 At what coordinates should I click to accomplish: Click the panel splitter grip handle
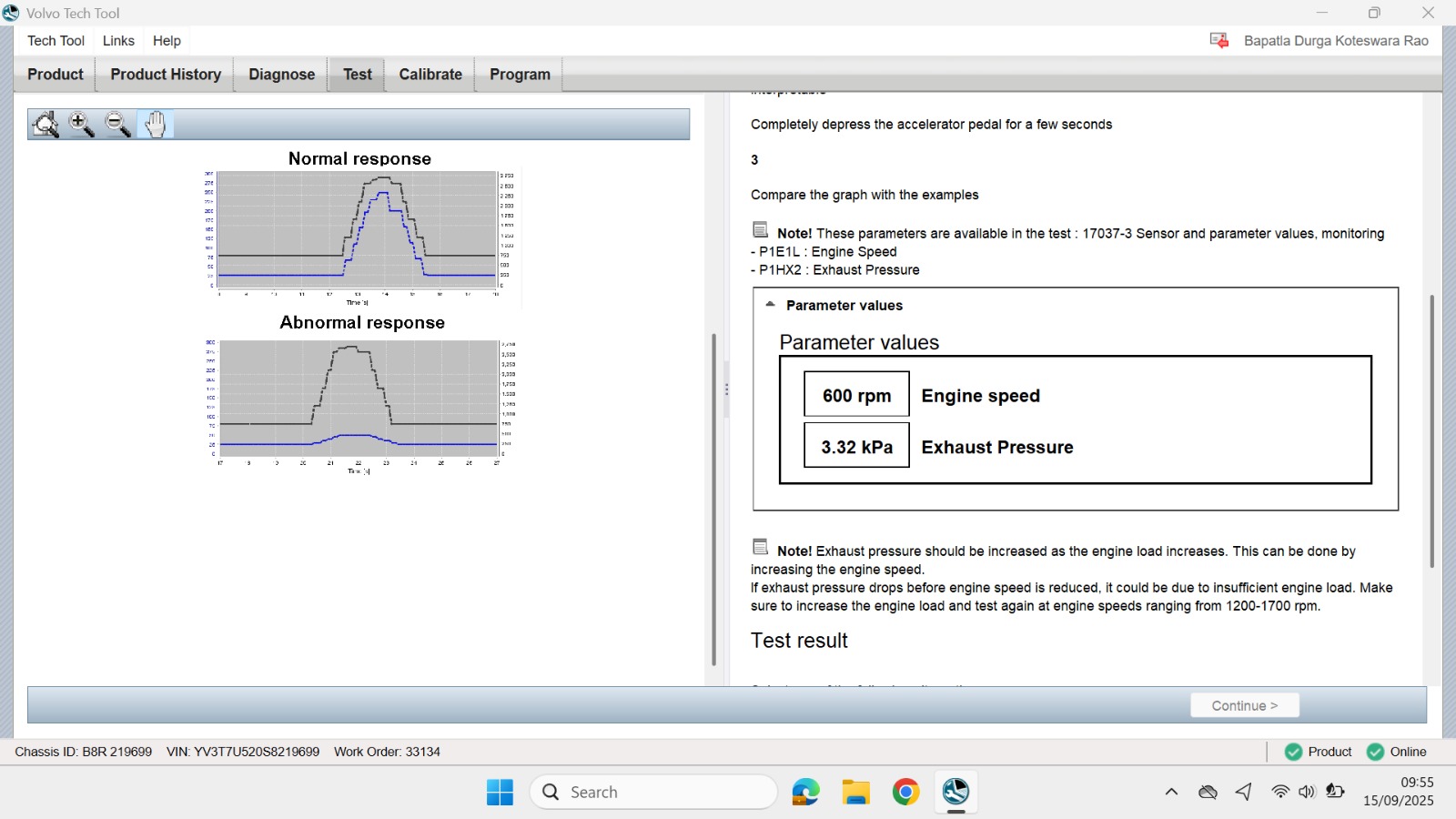click(726, 389)
